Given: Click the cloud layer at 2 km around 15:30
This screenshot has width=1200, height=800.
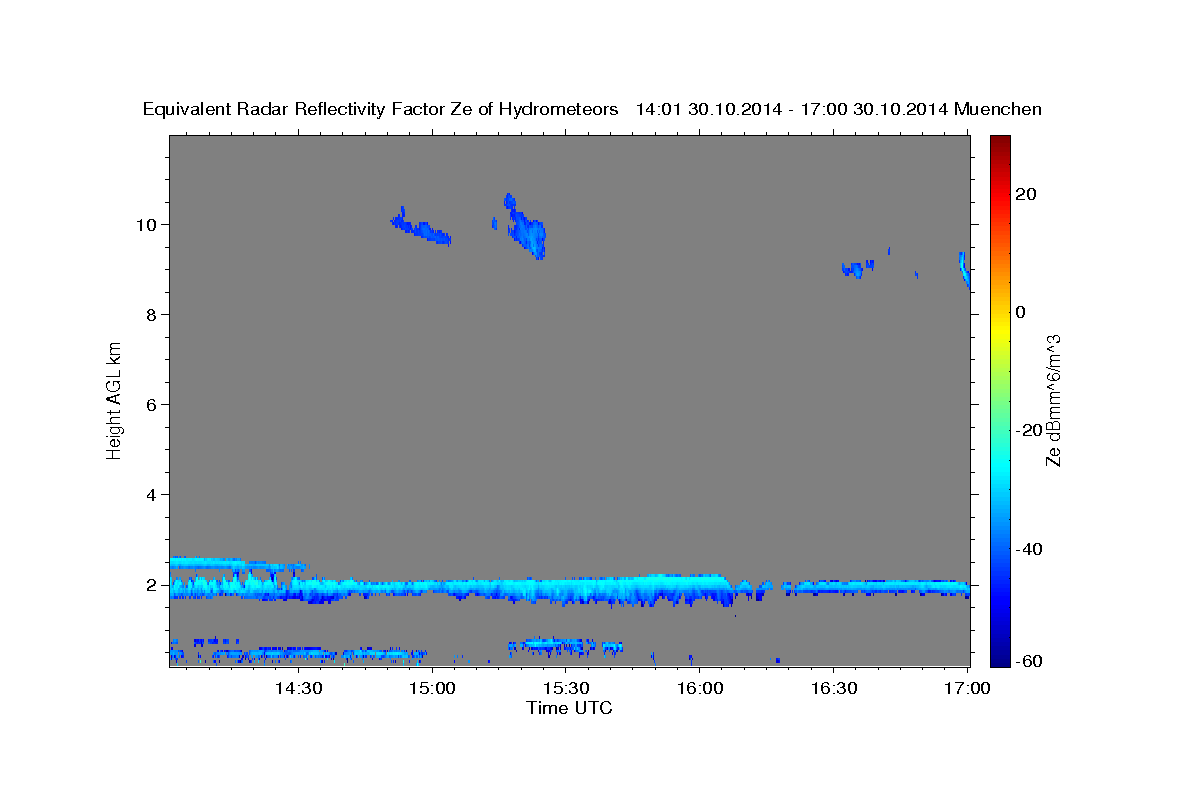Looking at the screenshot, I should click(x=565, y=590).
